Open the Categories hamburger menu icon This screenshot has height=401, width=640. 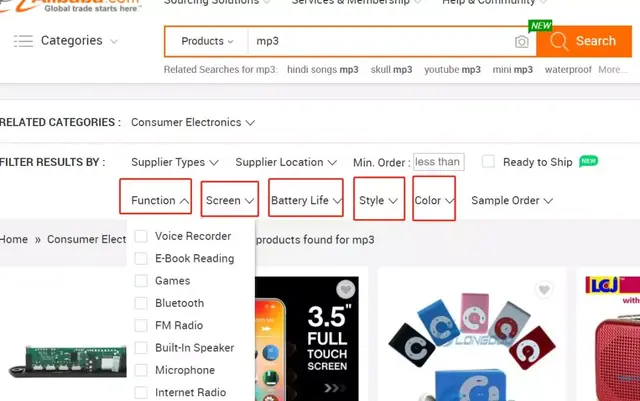click(x=23, y=41)
